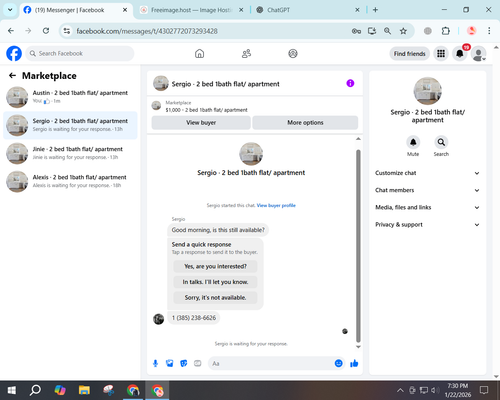Image resolution: width=500 pixels, height=400 pixels.
Task: Open the clock and date in the taskbar
Action: coord(458,390)
